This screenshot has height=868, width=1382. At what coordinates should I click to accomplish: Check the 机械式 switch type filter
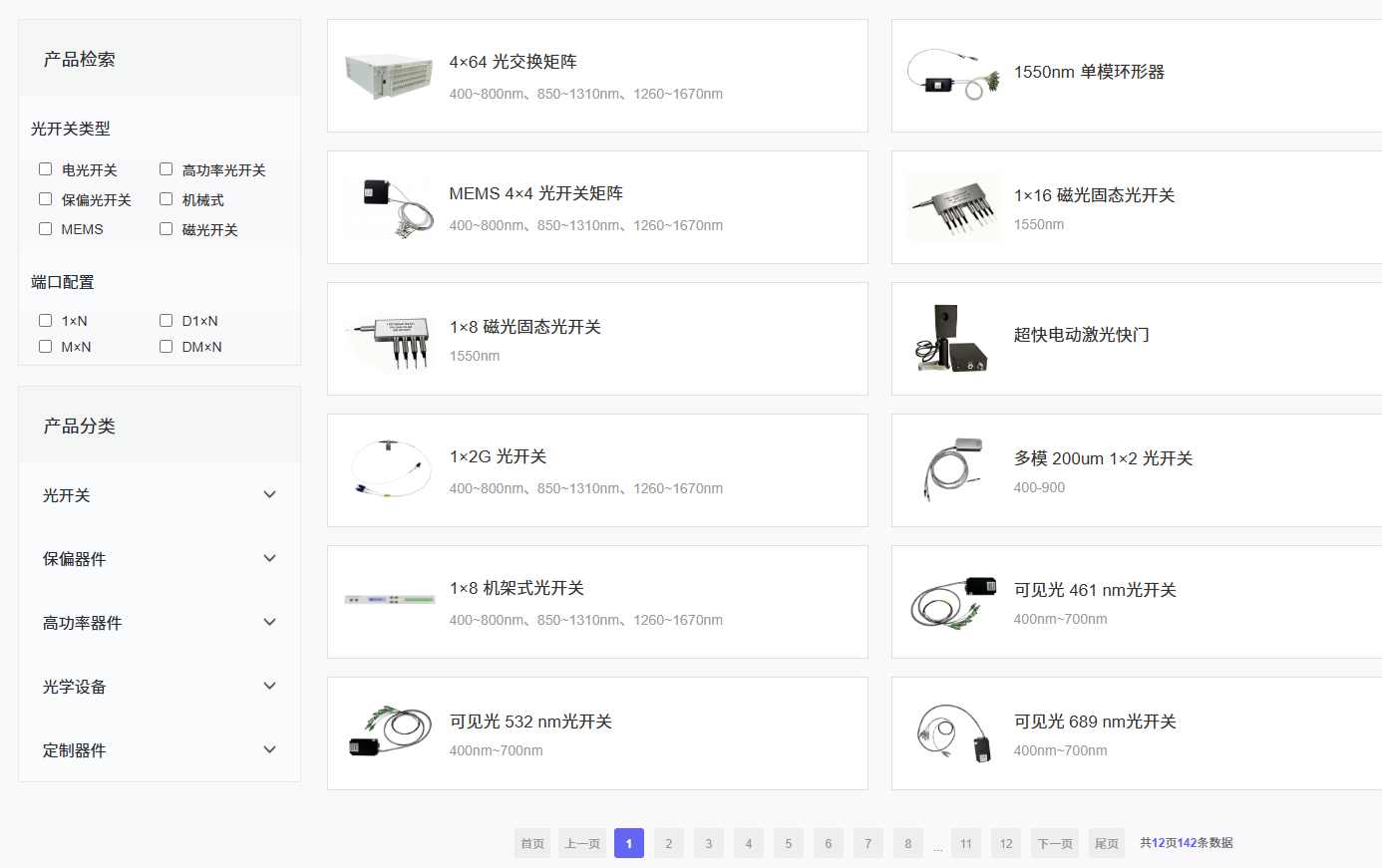click(x=166, y=199)
